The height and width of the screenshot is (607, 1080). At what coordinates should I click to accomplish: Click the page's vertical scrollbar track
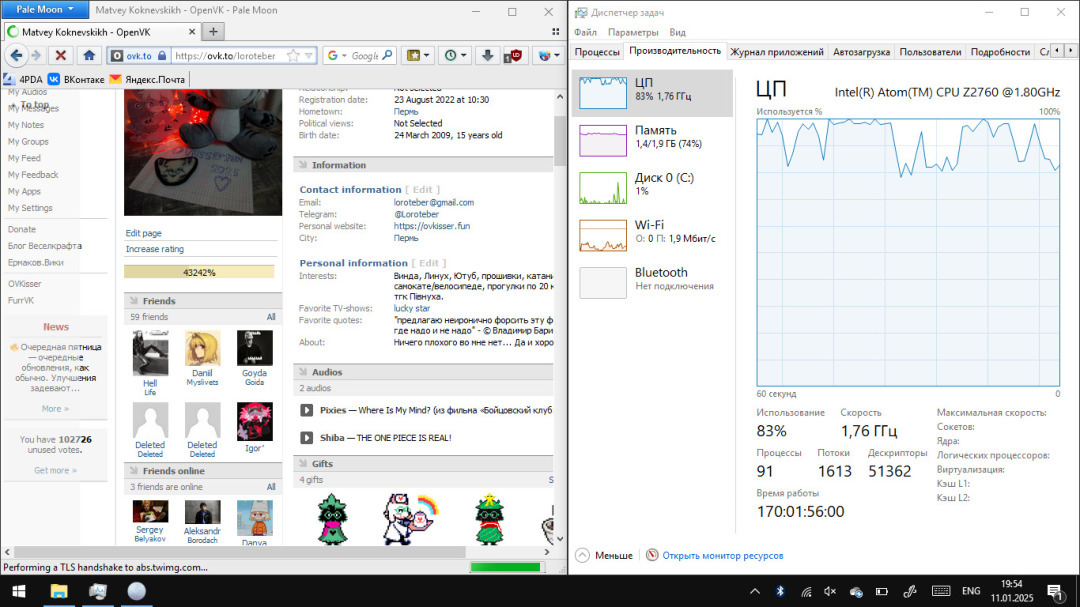point(560,350)
